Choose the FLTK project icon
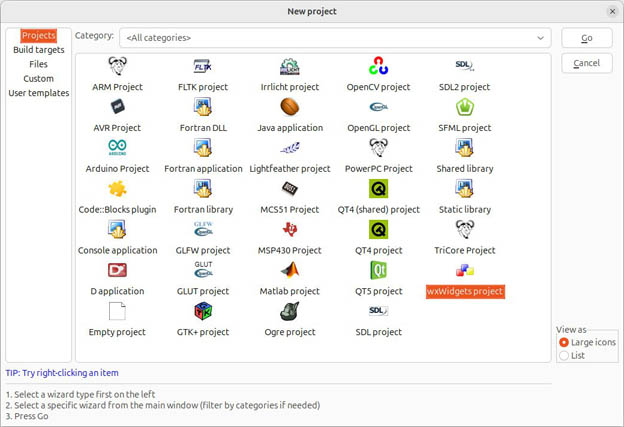 [x=203, y=66]
